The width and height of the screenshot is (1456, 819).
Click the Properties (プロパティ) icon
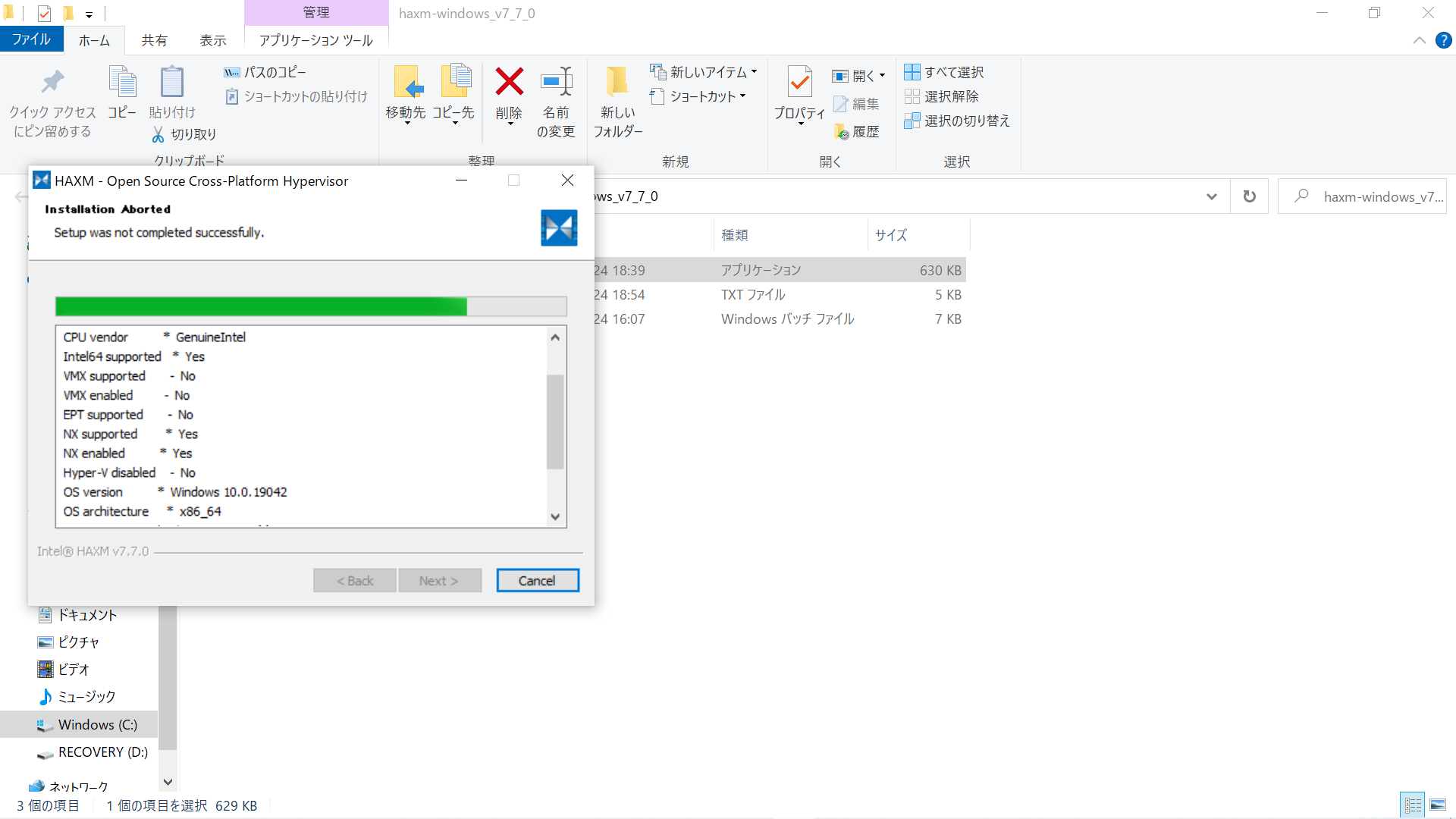[799, 82]
